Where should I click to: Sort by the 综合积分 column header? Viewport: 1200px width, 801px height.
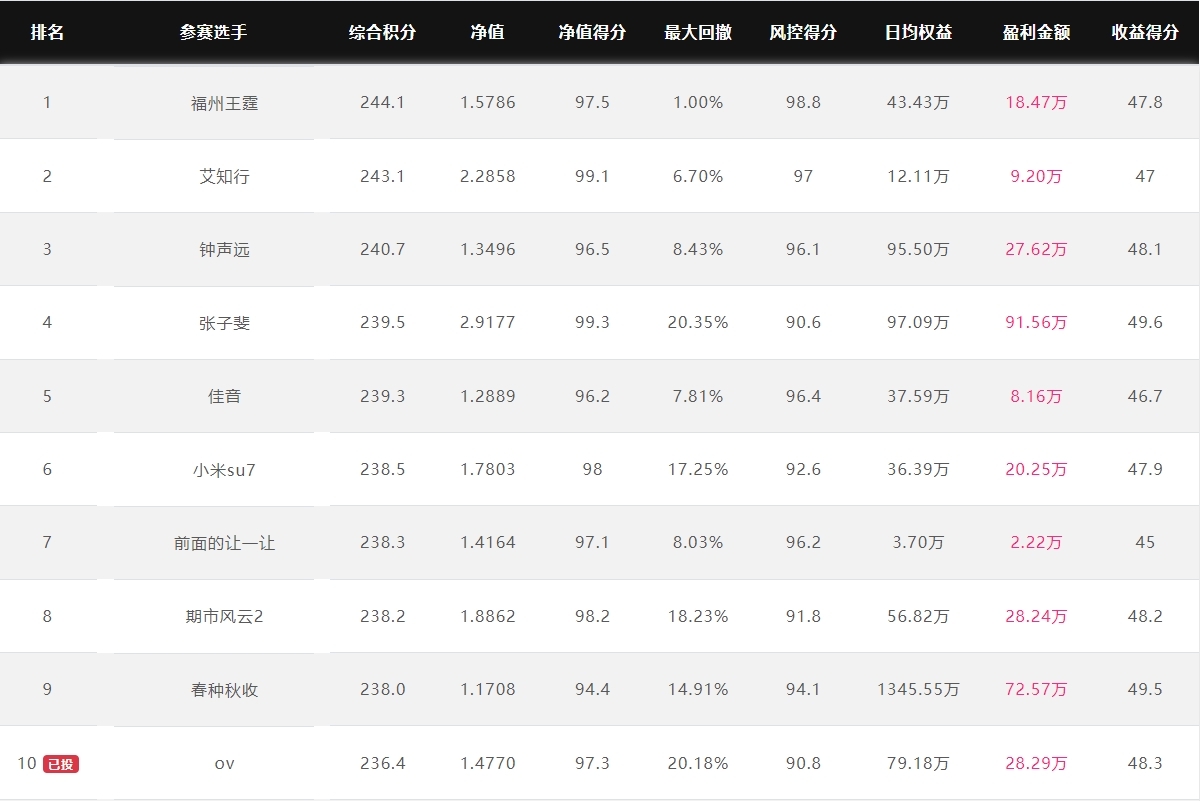click(382, 32)
